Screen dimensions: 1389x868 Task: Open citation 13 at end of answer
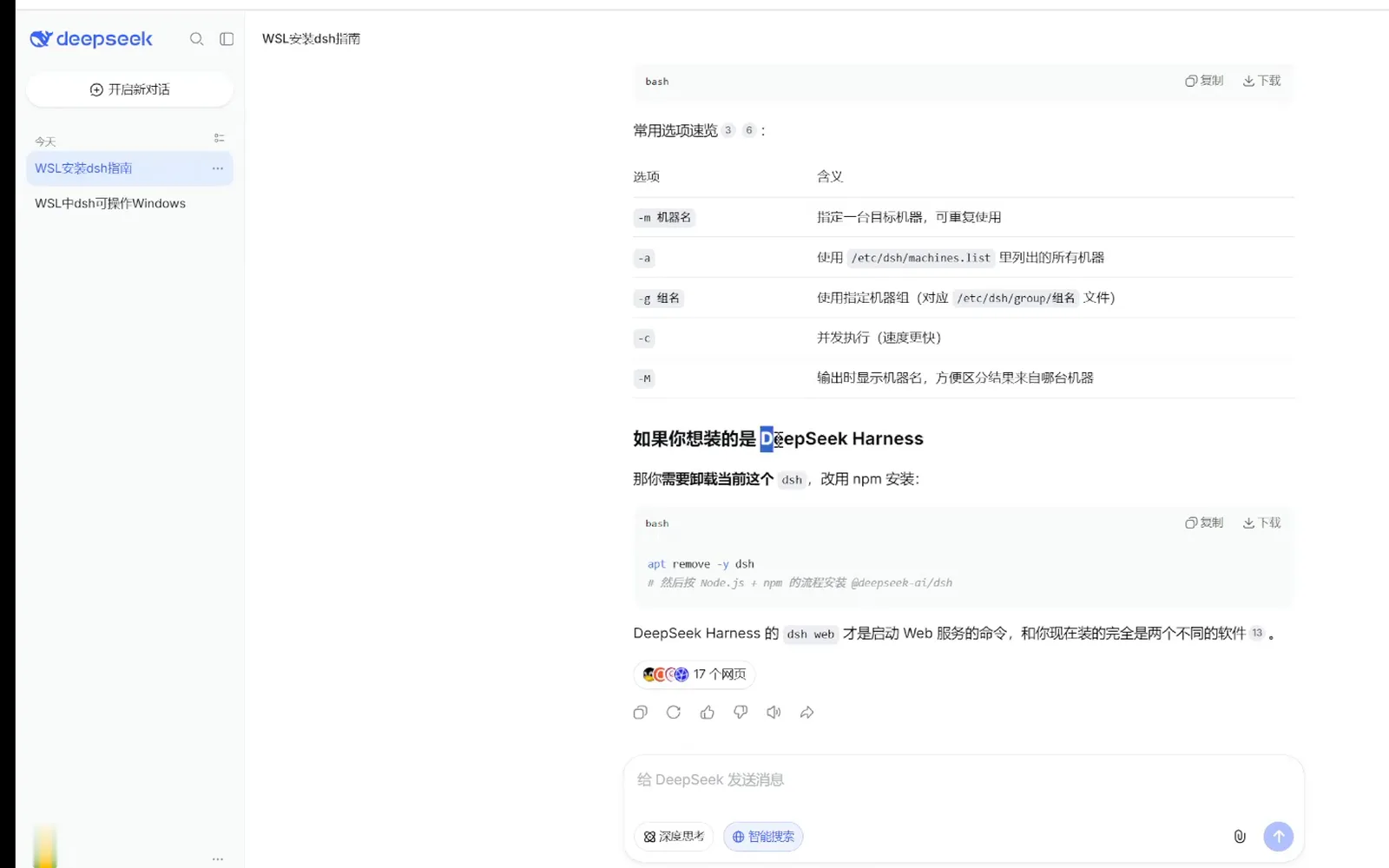[x=1257, y=634]
